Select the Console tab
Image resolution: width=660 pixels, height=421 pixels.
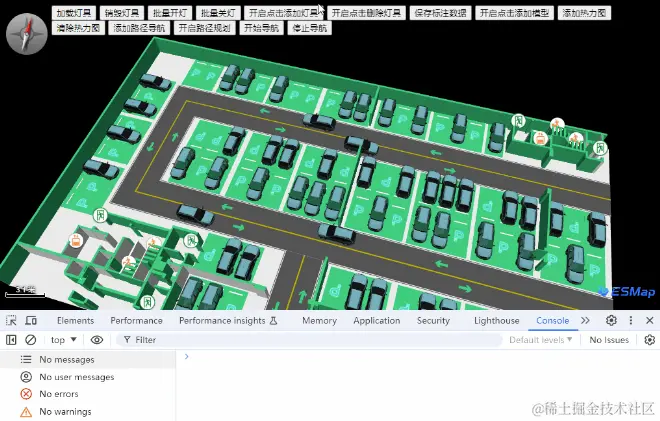[553, 320]
